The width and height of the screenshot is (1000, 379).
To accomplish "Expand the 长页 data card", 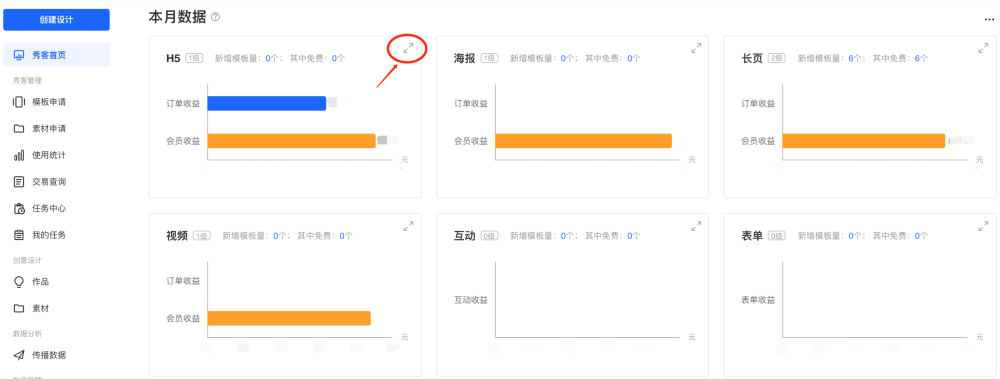I will point(983,48).
